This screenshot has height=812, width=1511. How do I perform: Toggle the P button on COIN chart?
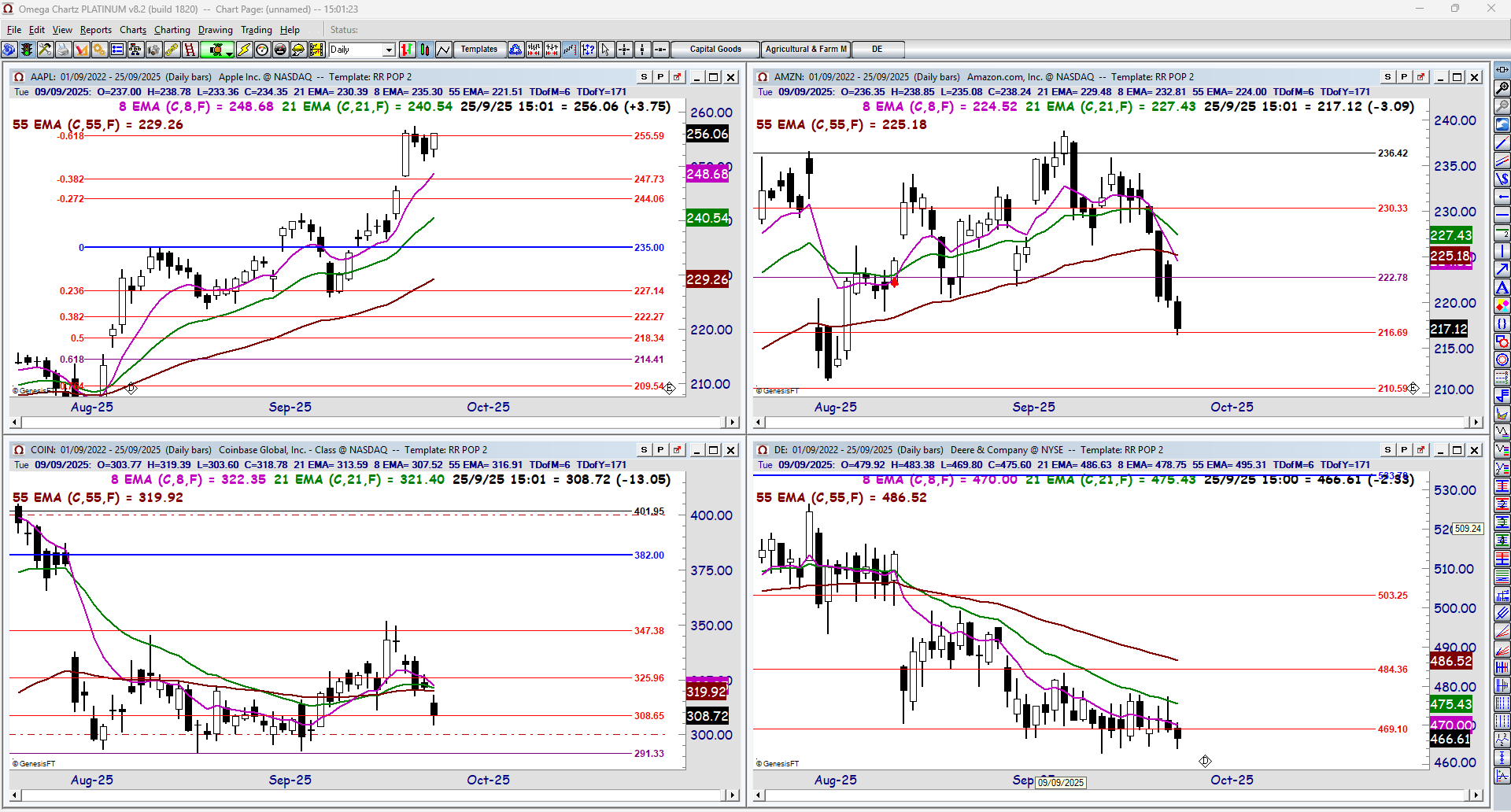click(x=660, y=450)
